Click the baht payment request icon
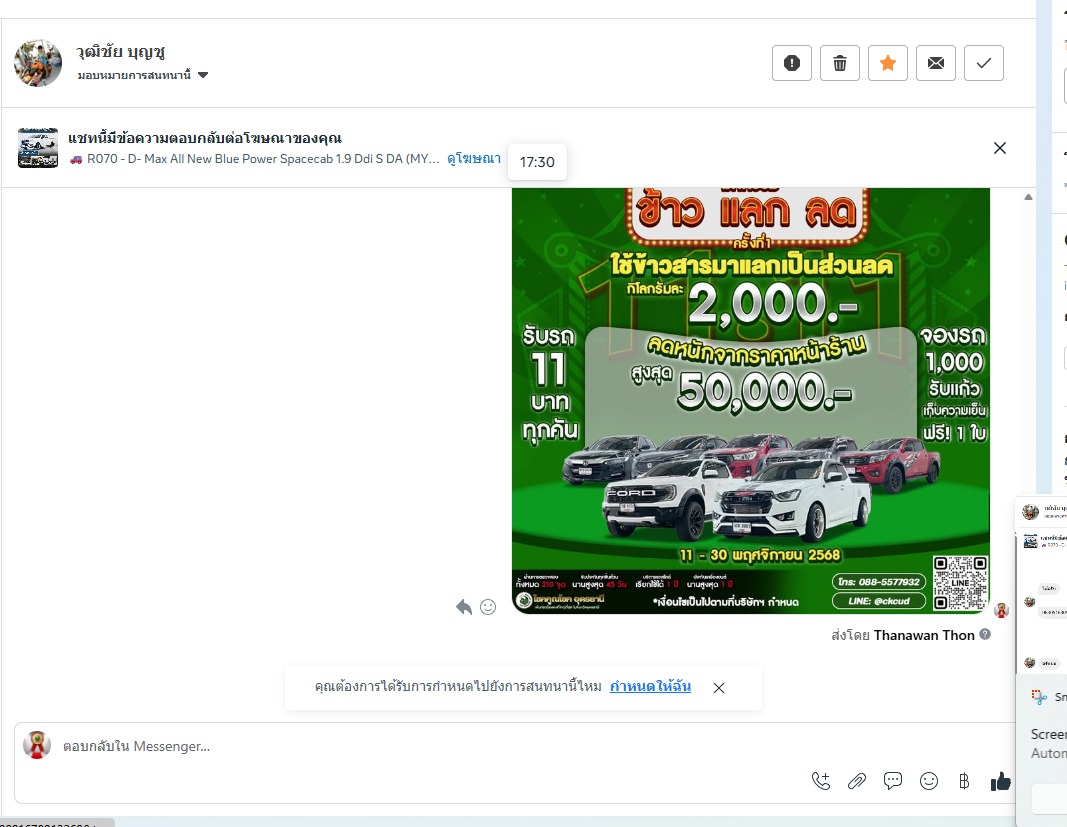The width and height of the screenshot is (1067, 827). tap(964, 781)
